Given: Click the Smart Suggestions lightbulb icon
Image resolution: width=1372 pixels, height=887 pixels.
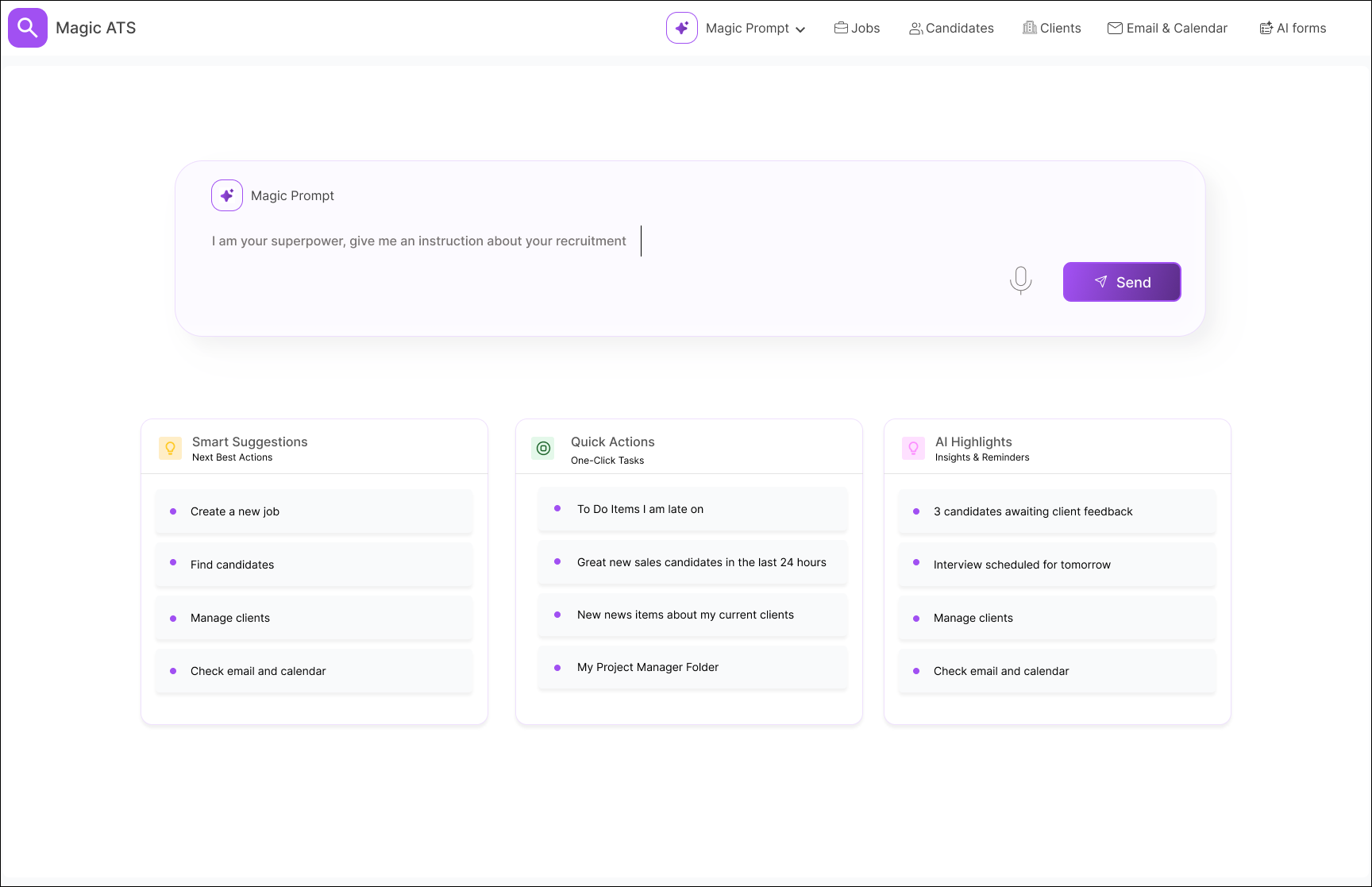Looking at the screenshot, I should (170, 448).
